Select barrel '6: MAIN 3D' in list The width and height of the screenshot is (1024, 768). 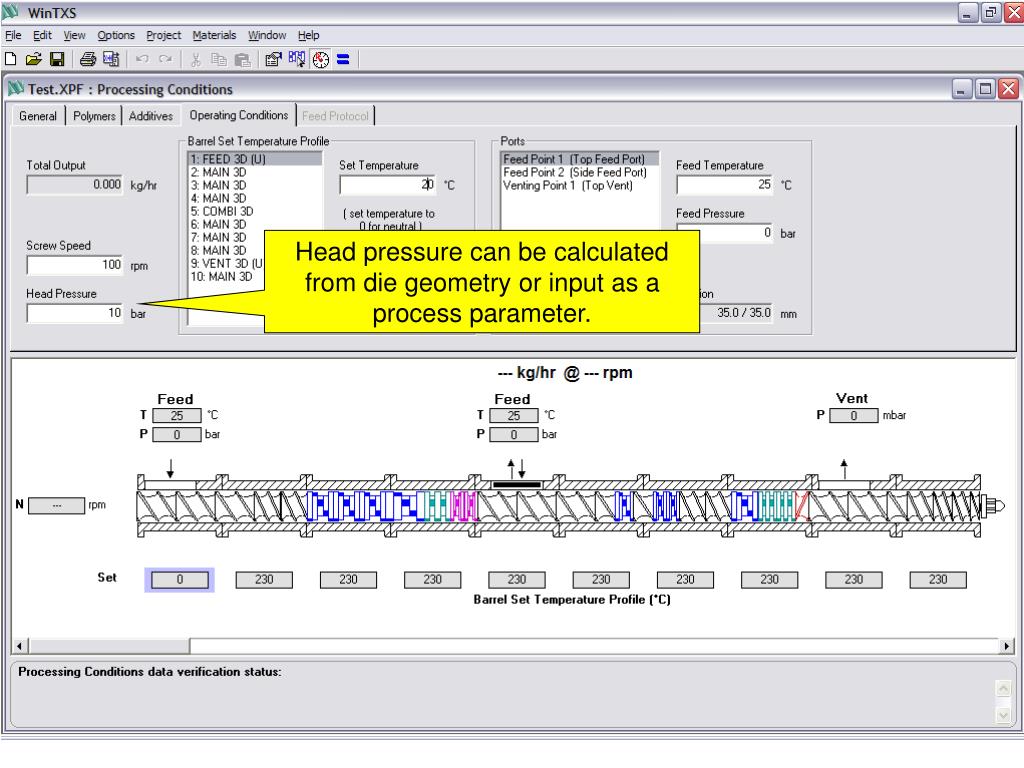[x=255, y=224]
